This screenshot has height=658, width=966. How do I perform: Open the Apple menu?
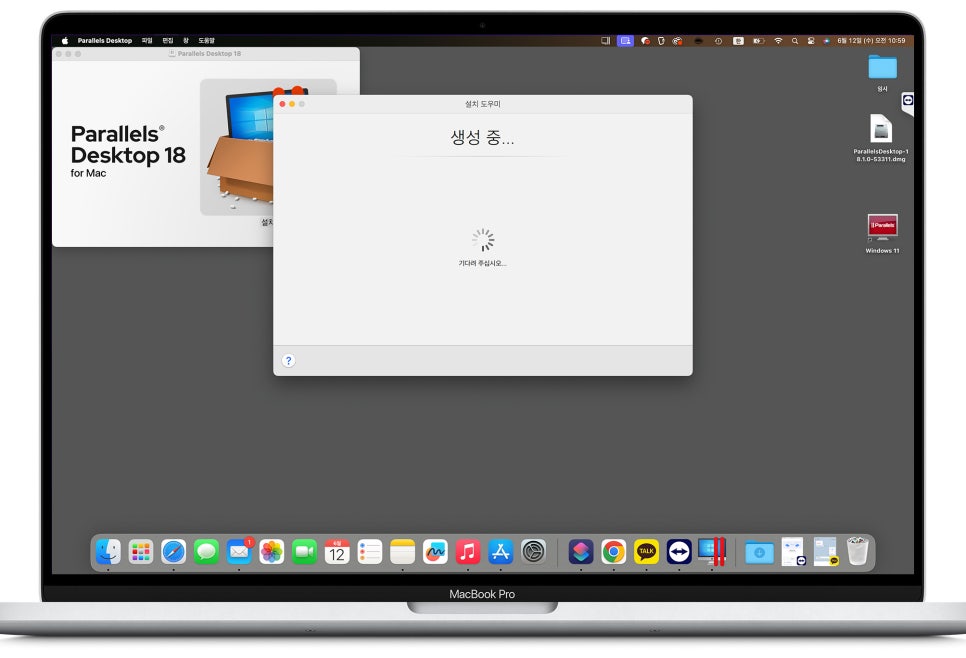(x=65, y=41)
